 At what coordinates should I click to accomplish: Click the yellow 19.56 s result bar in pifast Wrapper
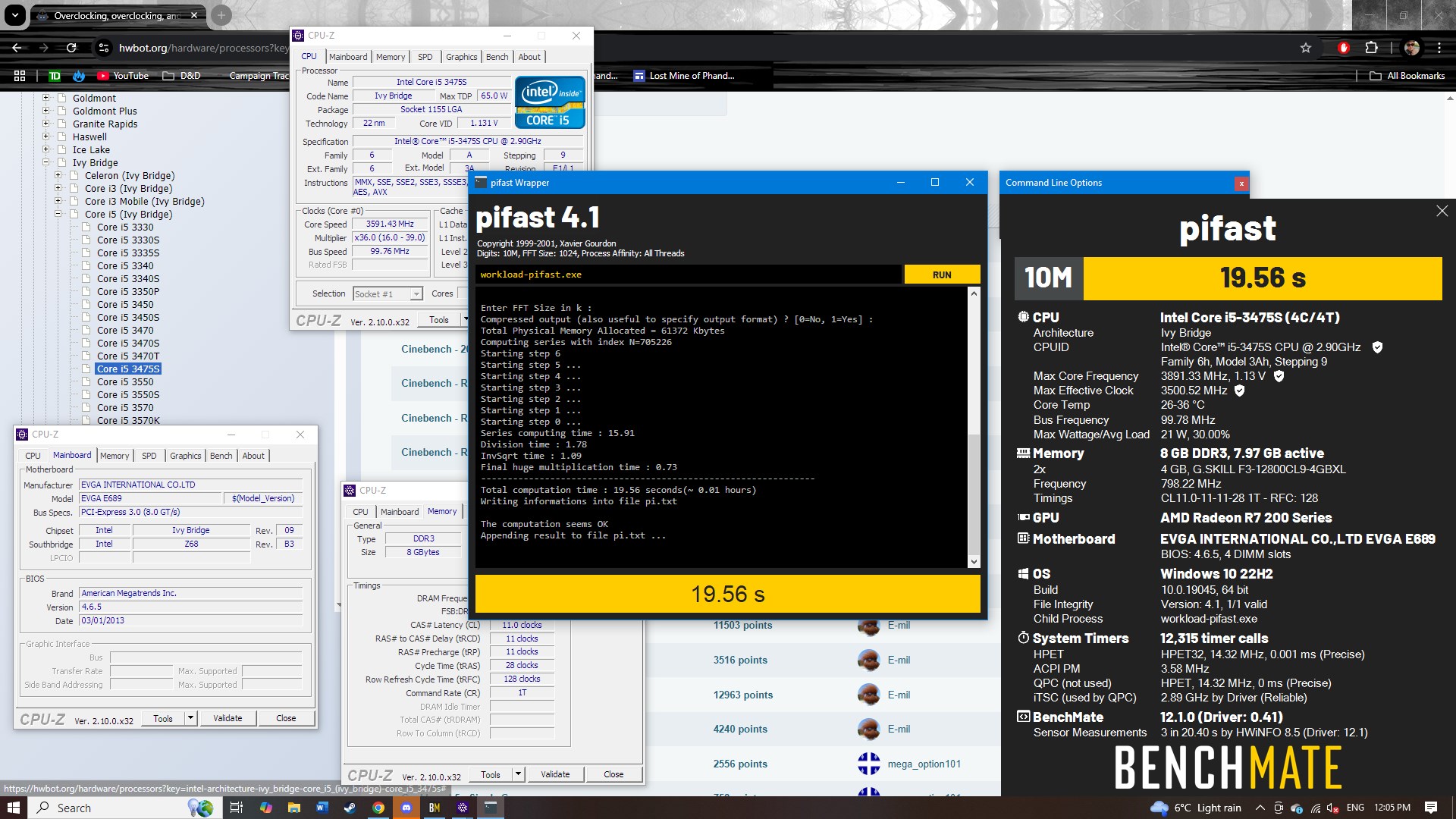point(727,594)
